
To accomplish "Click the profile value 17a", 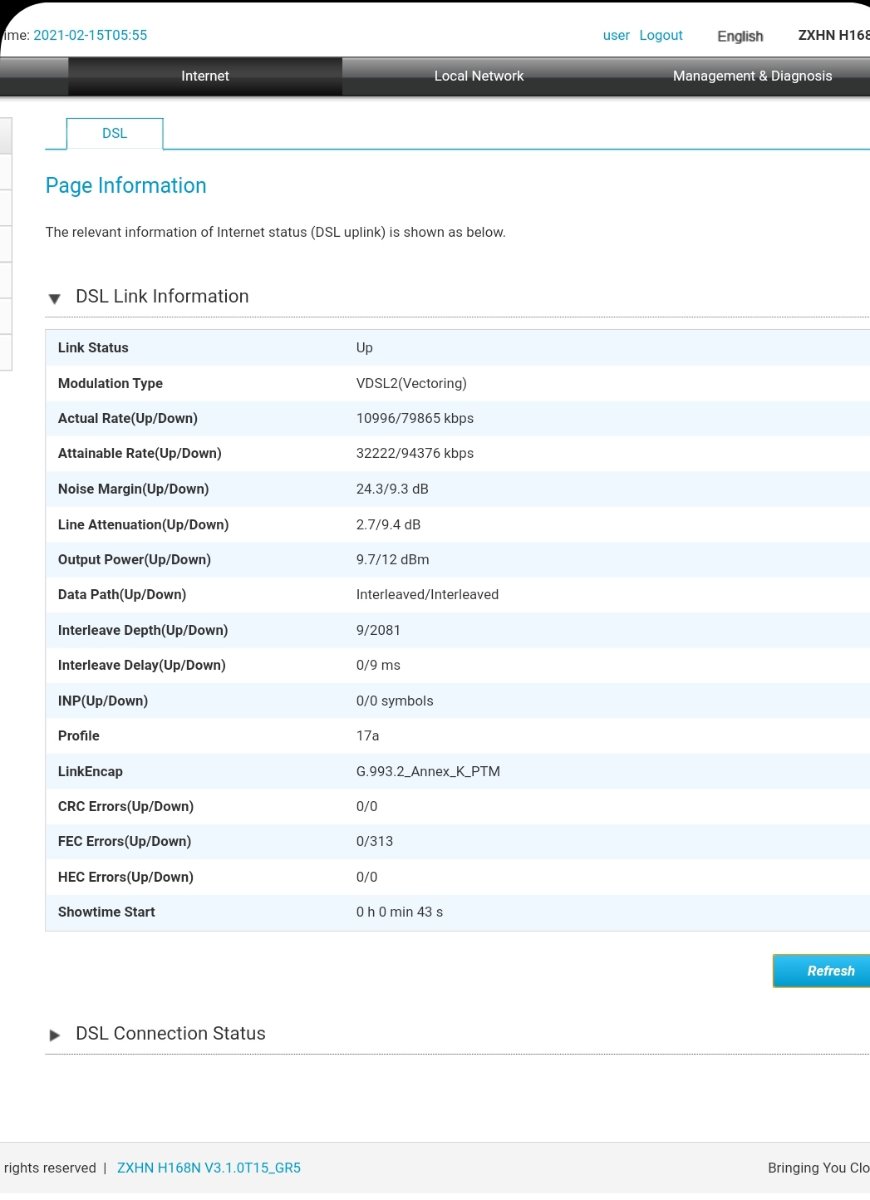I will [367, 735].
